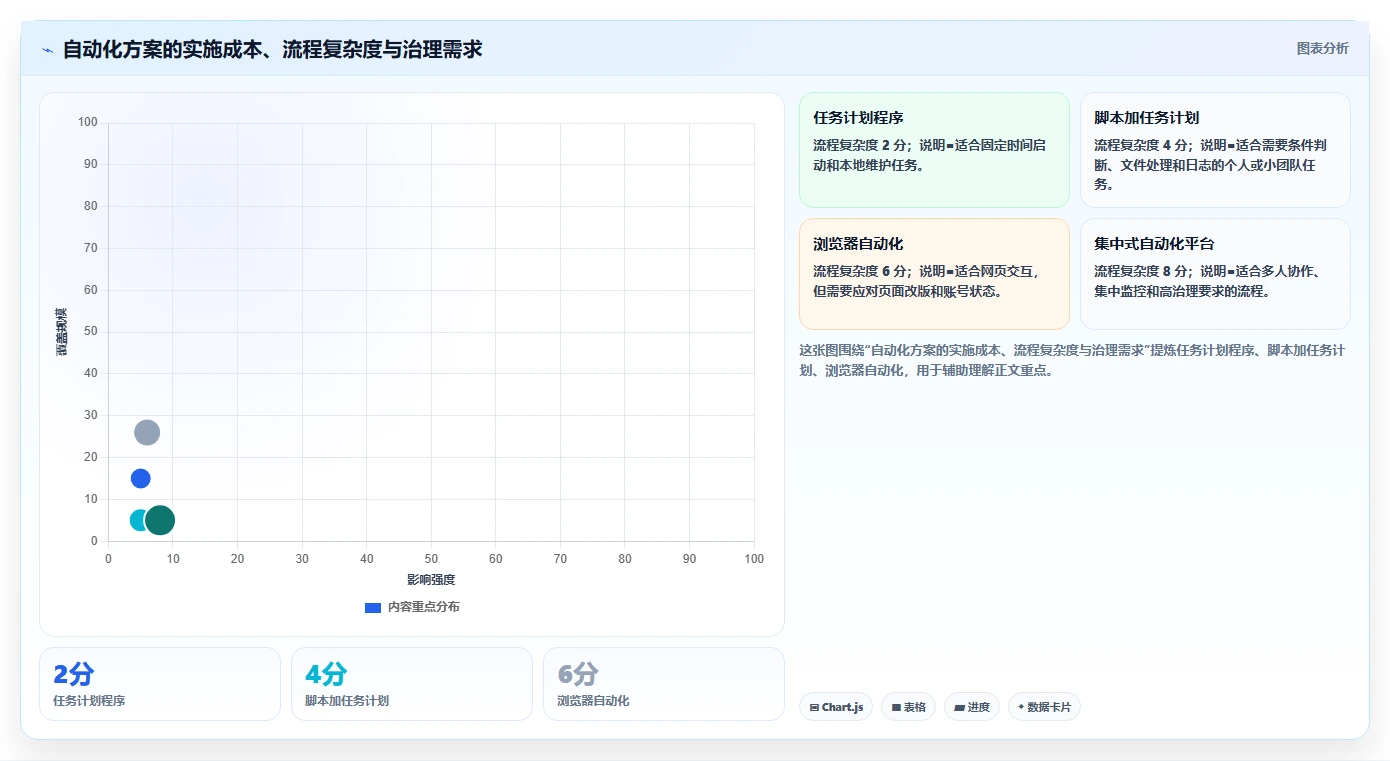
Task: Click the 图表分析 label in header
Action: click(1322, 48)
